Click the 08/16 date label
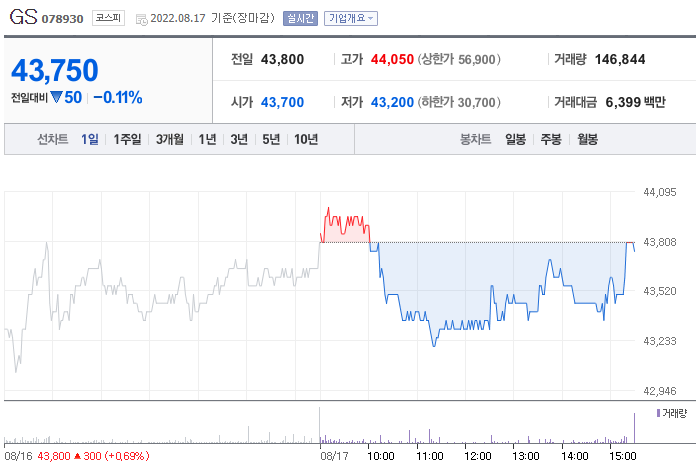Screen dimensions: 696x474 [18, 456]
